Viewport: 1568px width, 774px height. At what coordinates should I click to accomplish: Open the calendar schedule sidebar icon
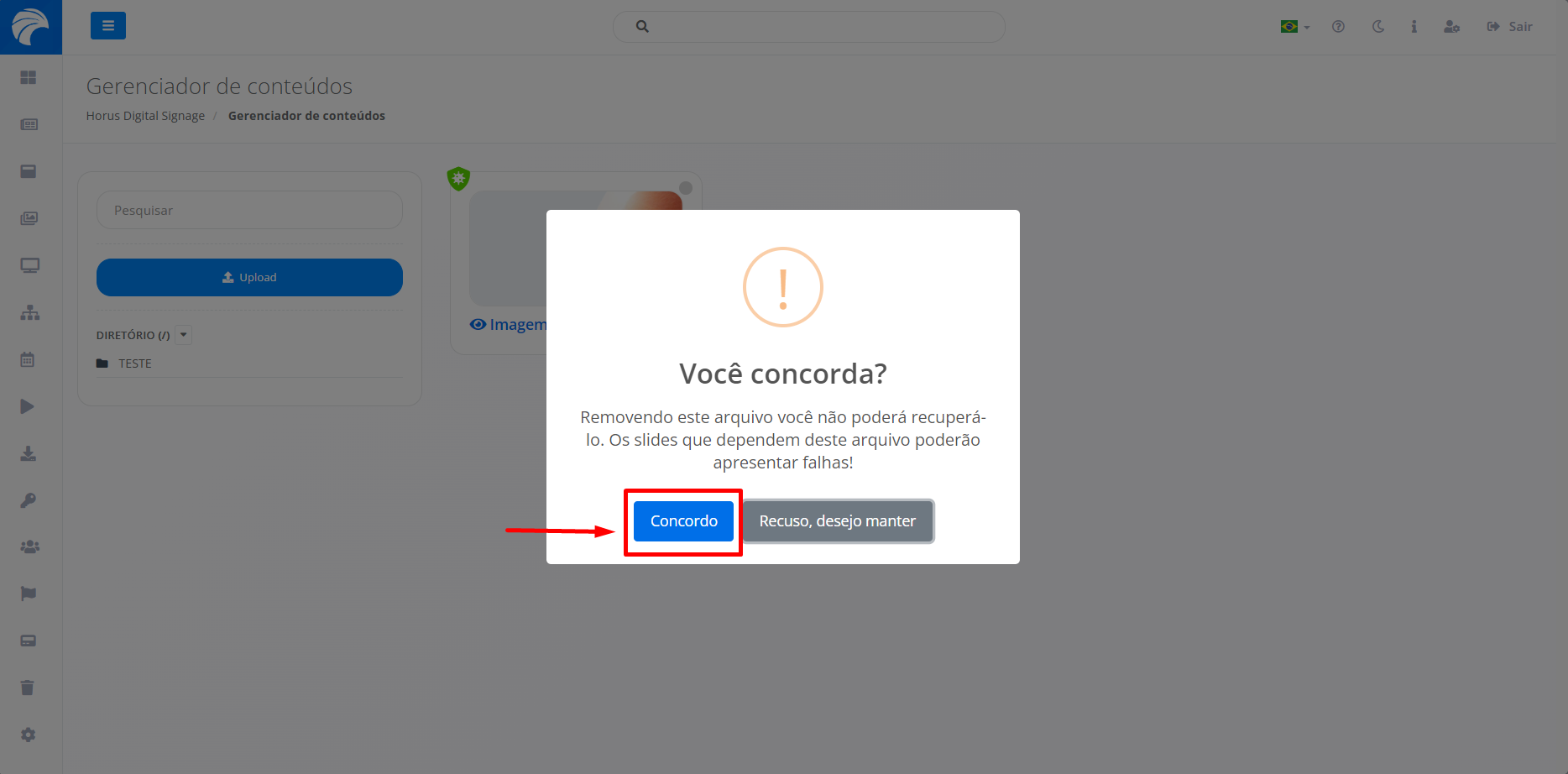(x=28, y=359)
